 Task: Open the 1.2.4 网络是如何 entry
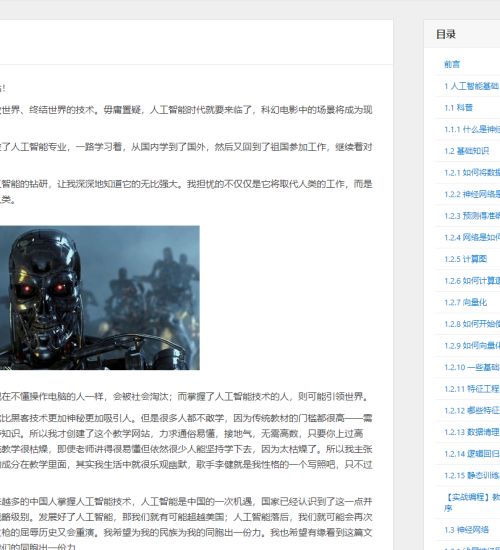click(472, 237)
